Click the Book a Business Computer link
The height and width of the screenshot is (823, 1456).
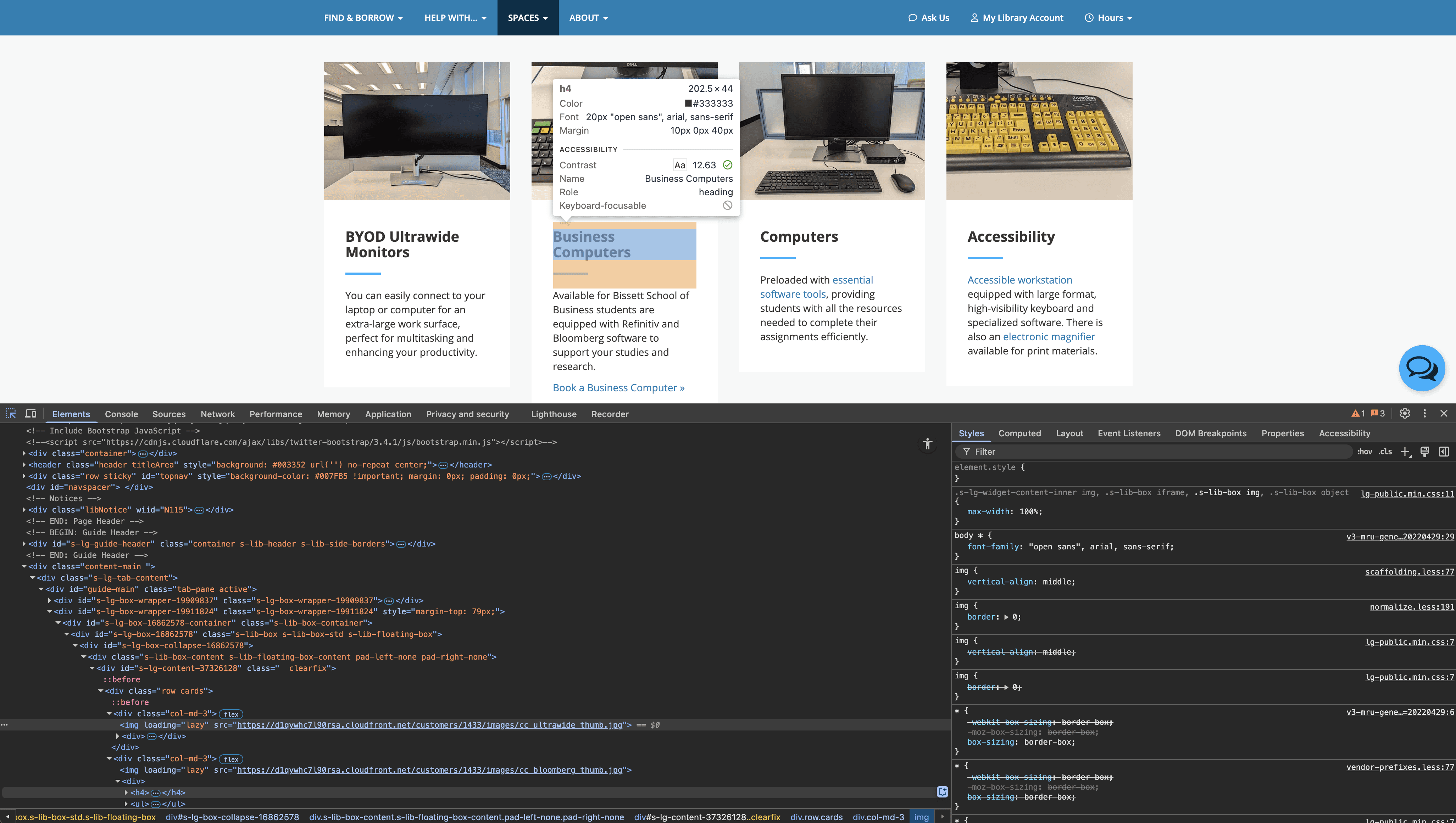(618, 388)
